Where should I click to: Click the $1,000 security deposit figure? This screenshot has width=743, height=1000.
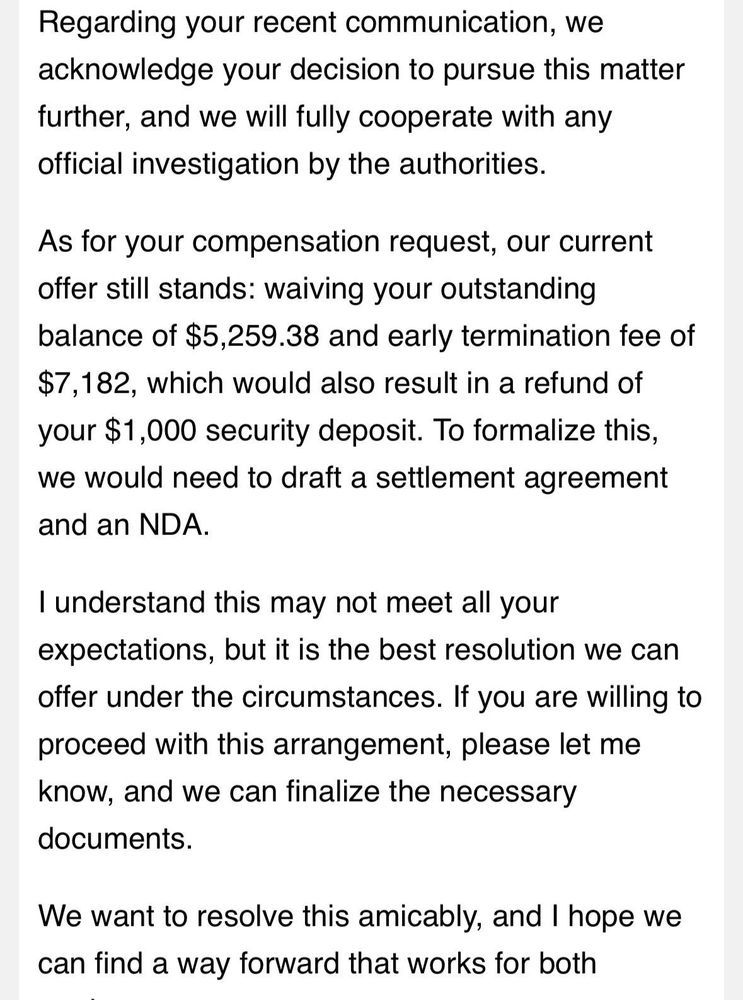[x=150, y=430]
